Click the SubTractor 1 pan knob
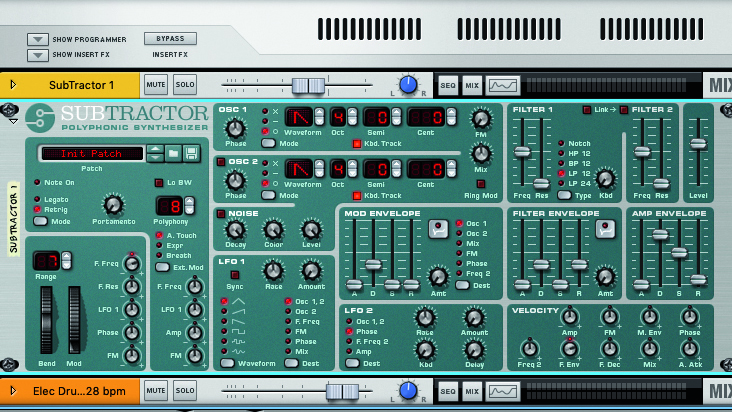The image size is (732, 412). (x=408, y=85)
